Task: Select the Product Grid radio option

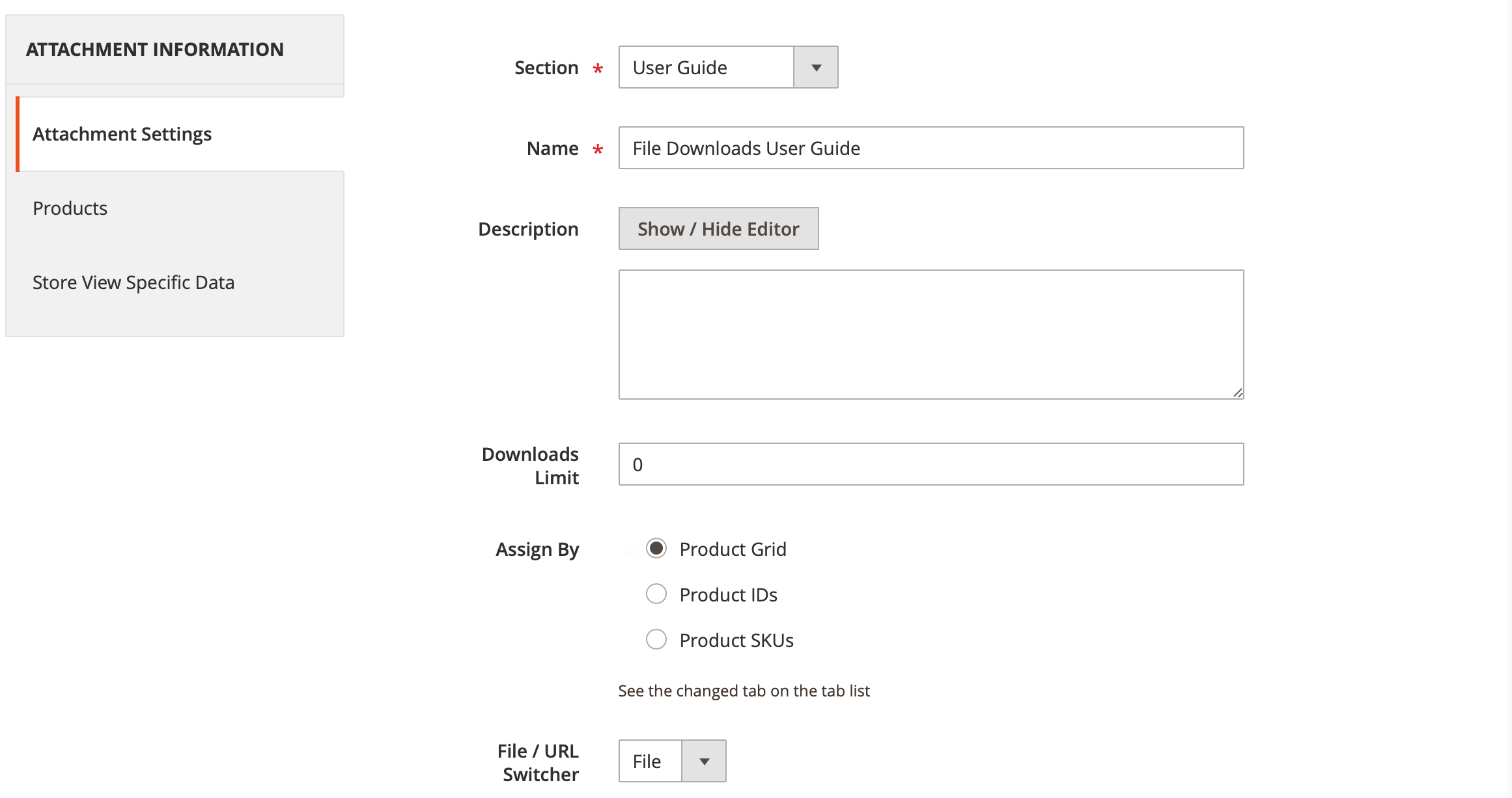Action: pyautogui.click(x=656, y=549)
